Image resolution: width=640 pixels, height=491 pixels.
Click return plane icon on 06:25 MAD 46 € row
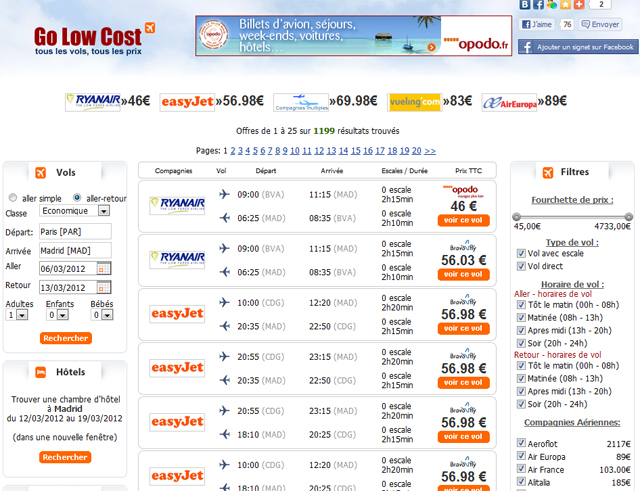(224, 218)
